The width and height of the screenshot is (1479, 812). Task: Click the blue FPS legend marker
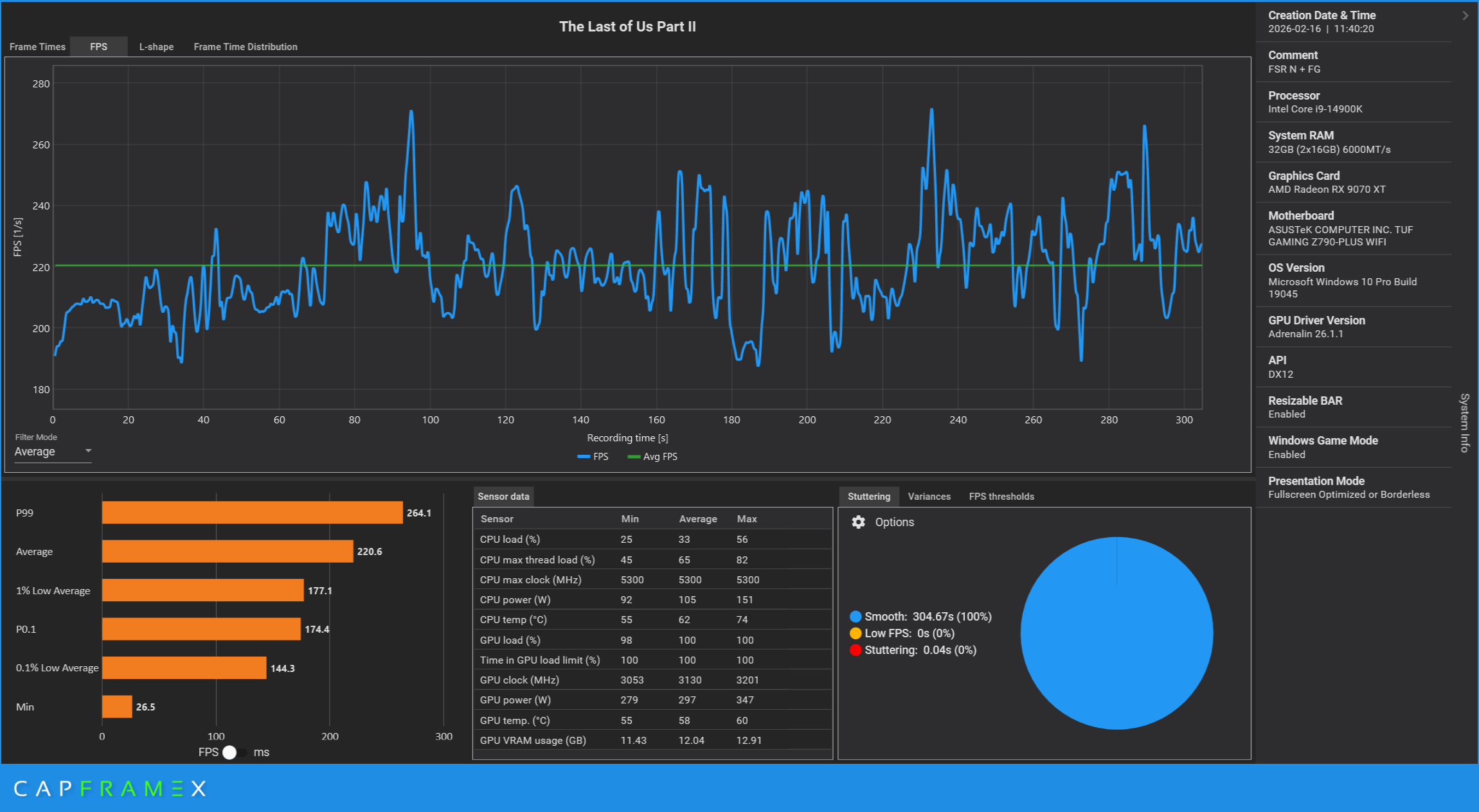(584, 457)
